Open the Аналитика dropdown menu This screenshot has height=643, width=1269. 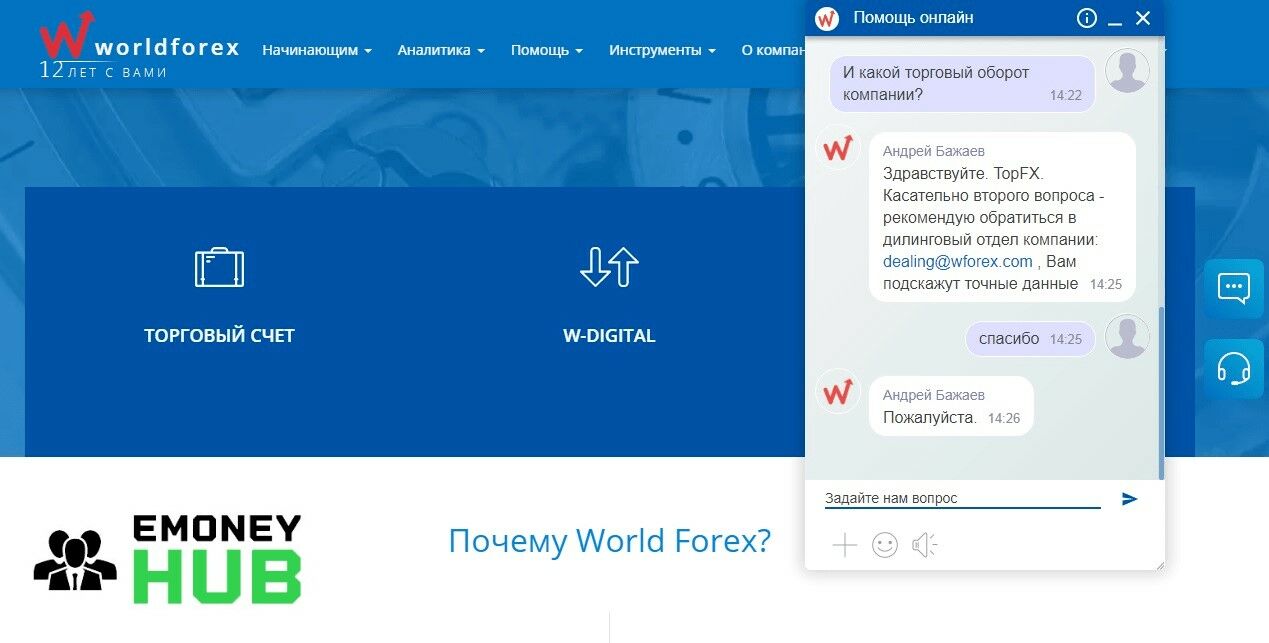(441, 50)
